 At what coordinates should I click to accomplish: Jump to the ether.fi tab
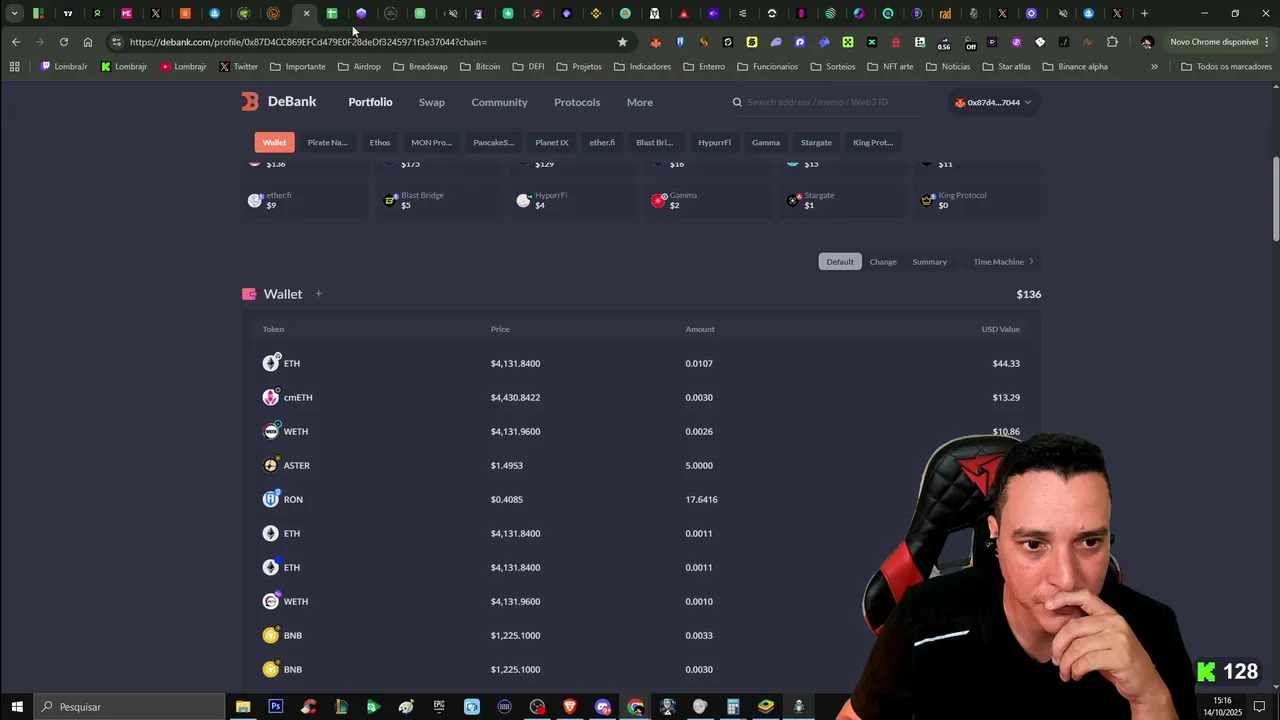coord(602,142)
